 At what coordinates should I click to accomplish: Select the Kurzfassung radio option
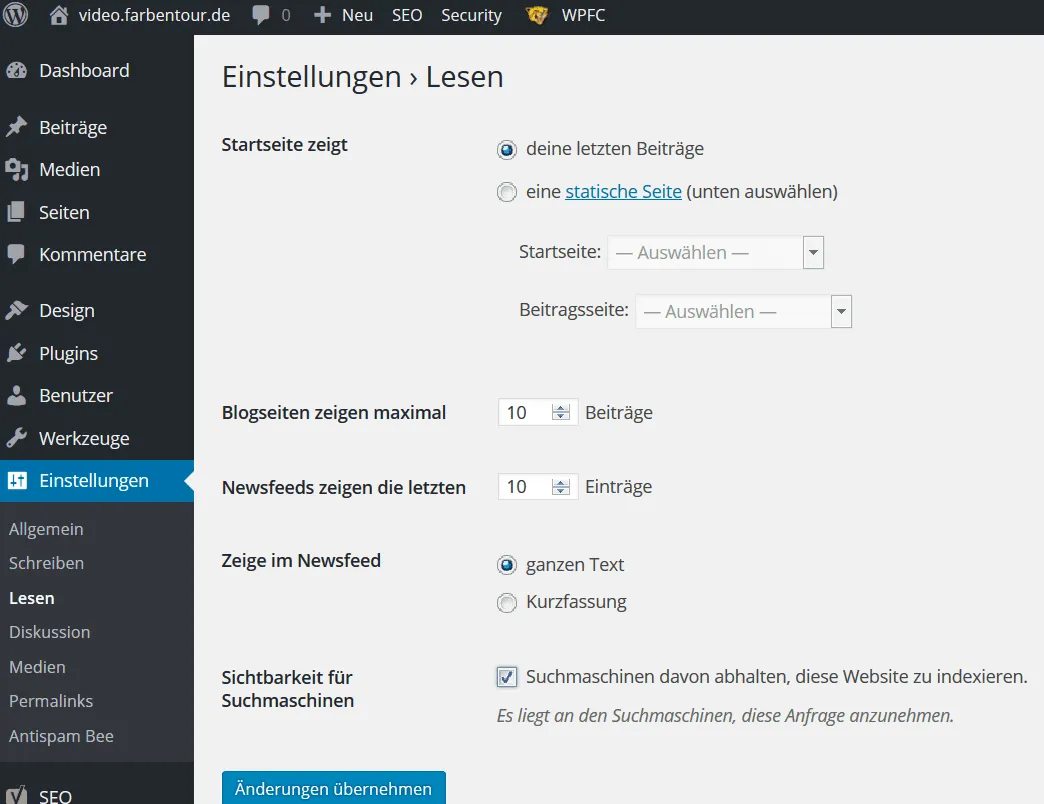tap(507, 603)
